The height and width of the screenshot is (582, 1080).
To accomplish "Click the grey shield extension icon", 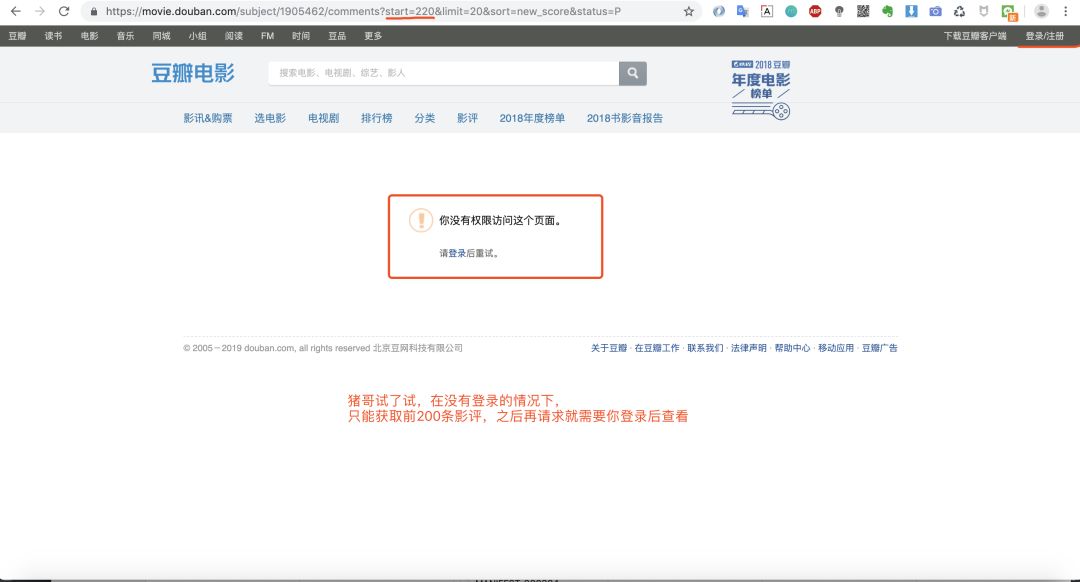I will click(x=984, y=11).
